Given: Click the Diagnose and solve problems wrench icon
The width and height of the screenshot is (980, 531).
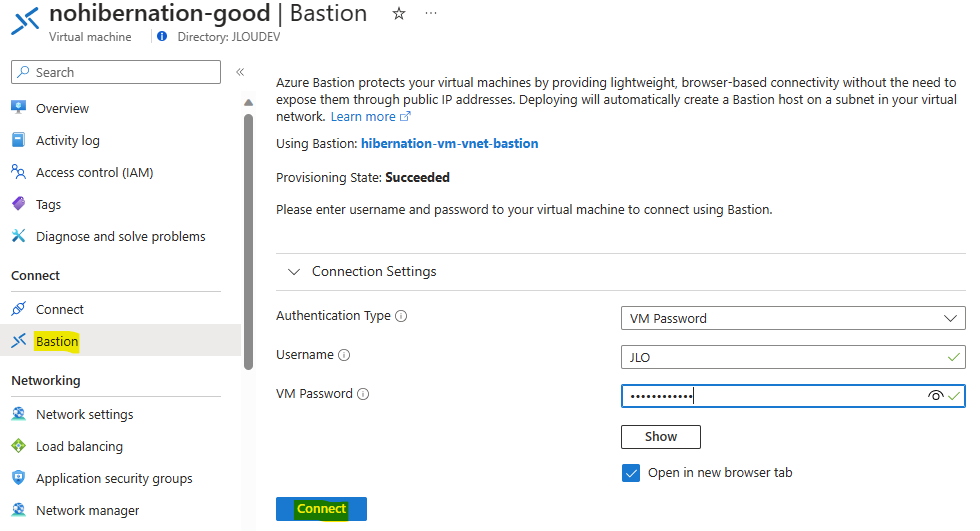Looking at the screenshot, I should click(x=19, y=236).
